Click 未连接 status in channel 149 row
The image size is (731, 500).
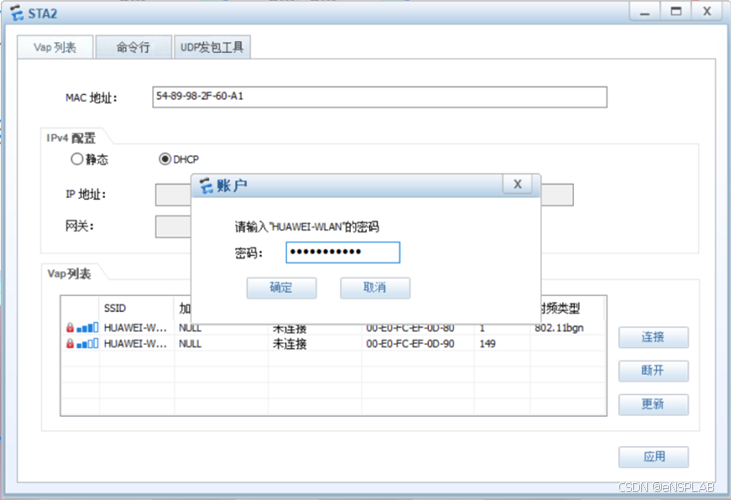(290, 344)
